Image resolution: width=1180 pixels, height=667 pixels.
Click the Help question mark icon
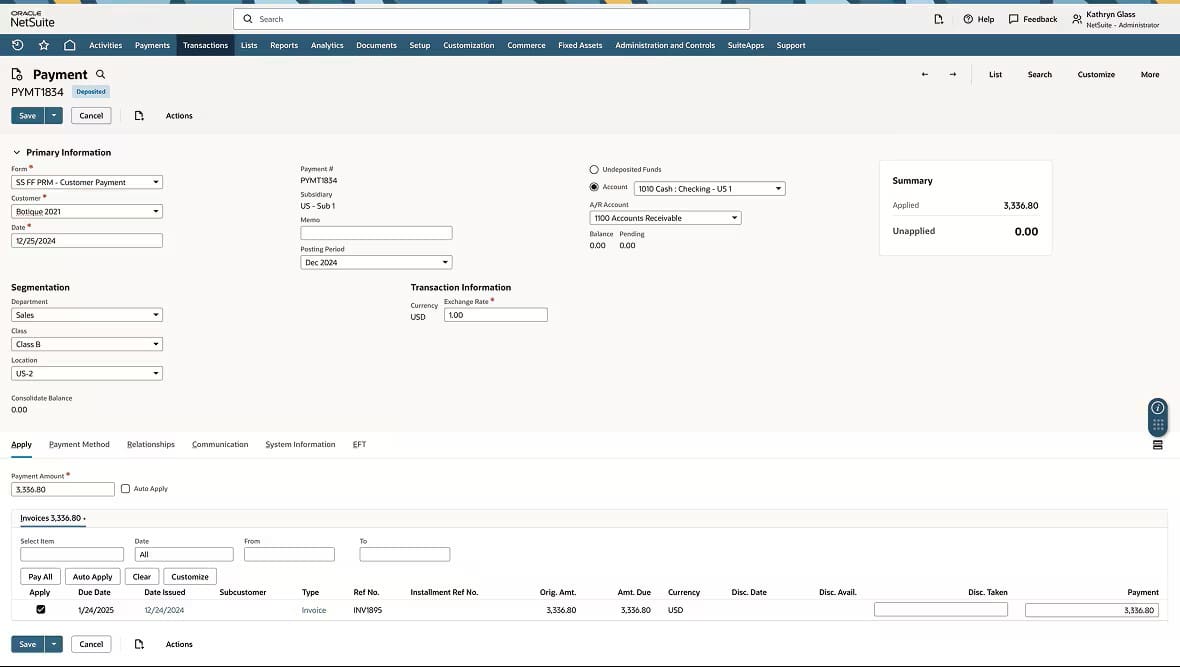point(968,19)
